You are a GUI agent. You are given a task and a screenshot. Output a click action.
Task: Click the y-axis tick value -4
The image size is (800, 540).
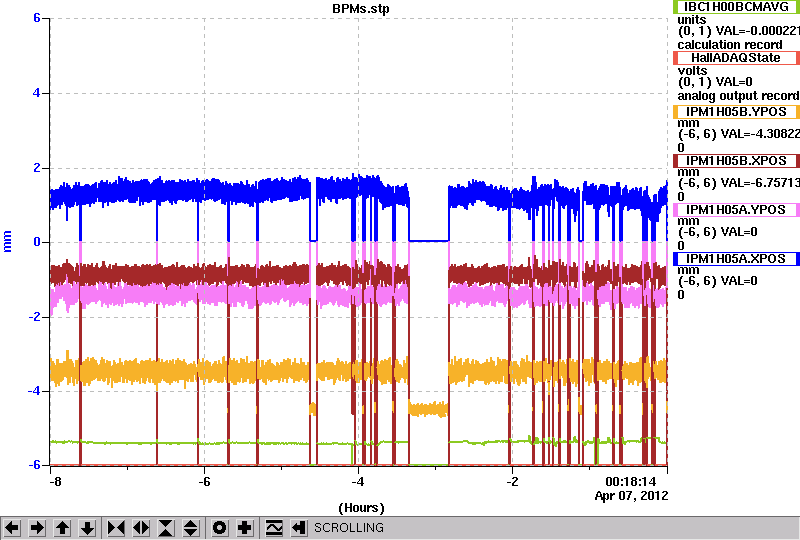(x=34, y=391)
